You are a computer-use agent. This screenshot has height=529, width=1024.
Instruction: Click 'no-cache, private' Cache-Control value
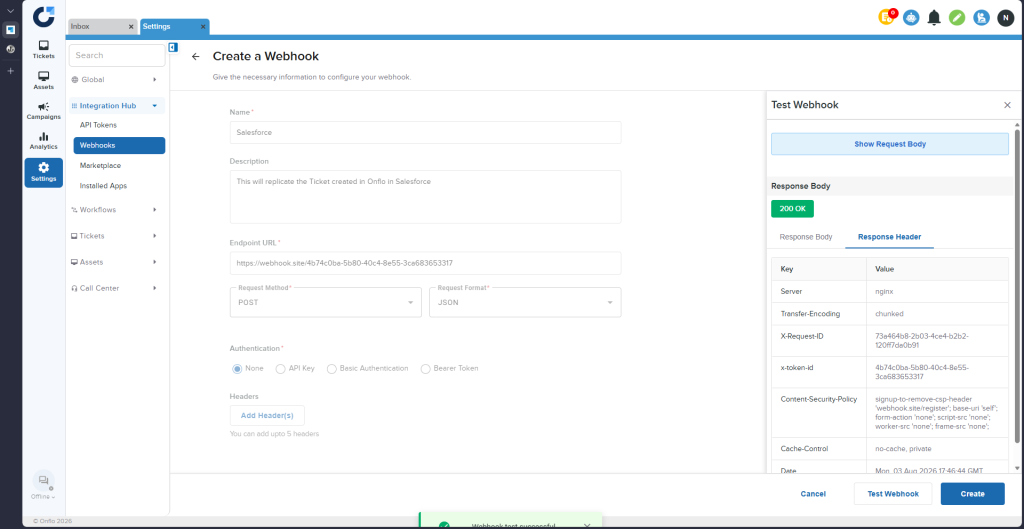(x=903, y=449)
